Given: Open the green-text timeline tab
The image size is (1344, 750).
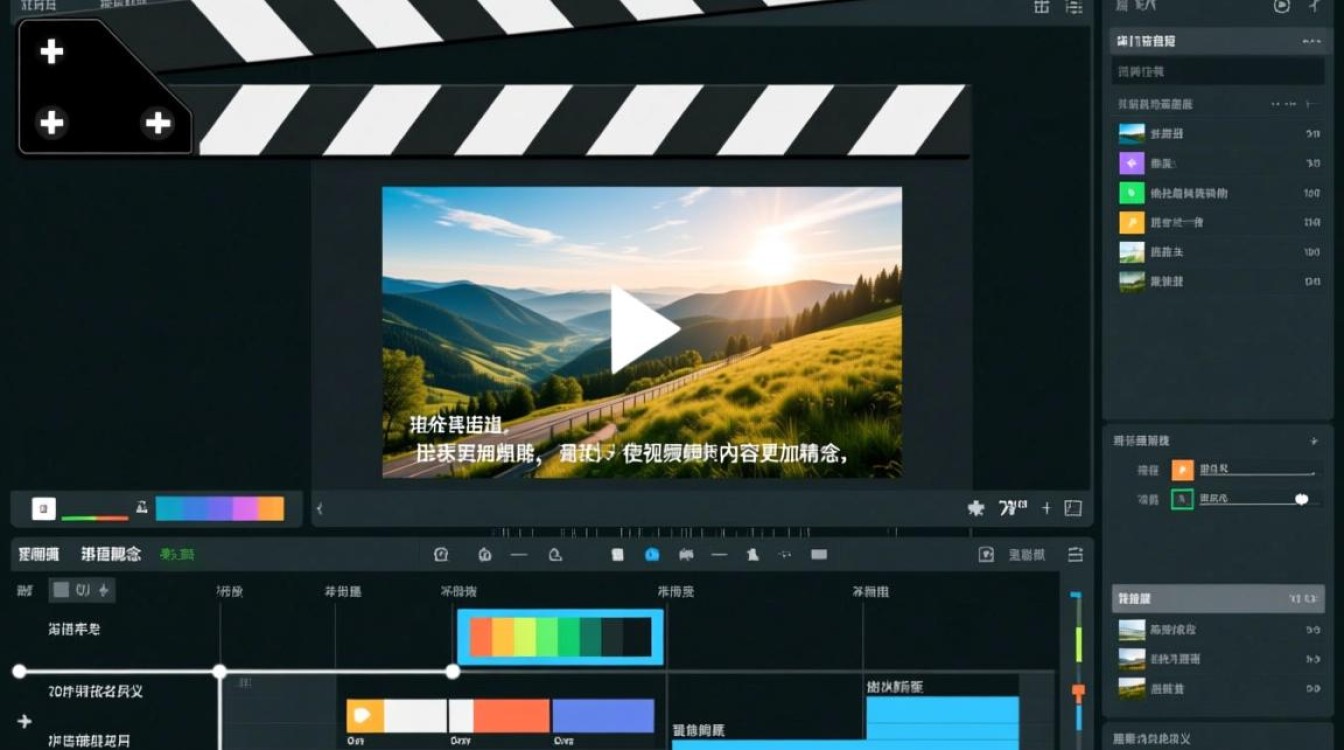Looking at the screenshot, I should coord(177,554).
